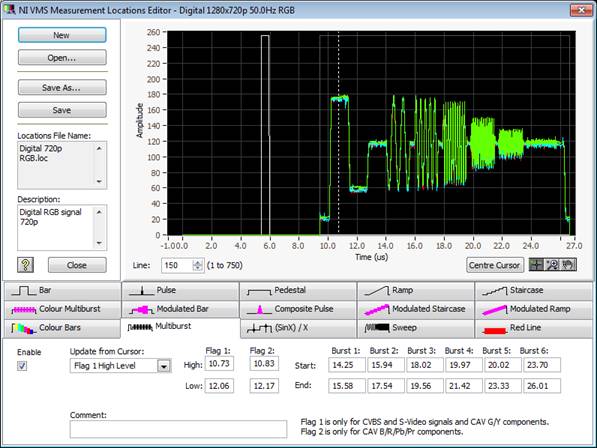
Task: Open help via question mark icon
Action: pos(26,265)
